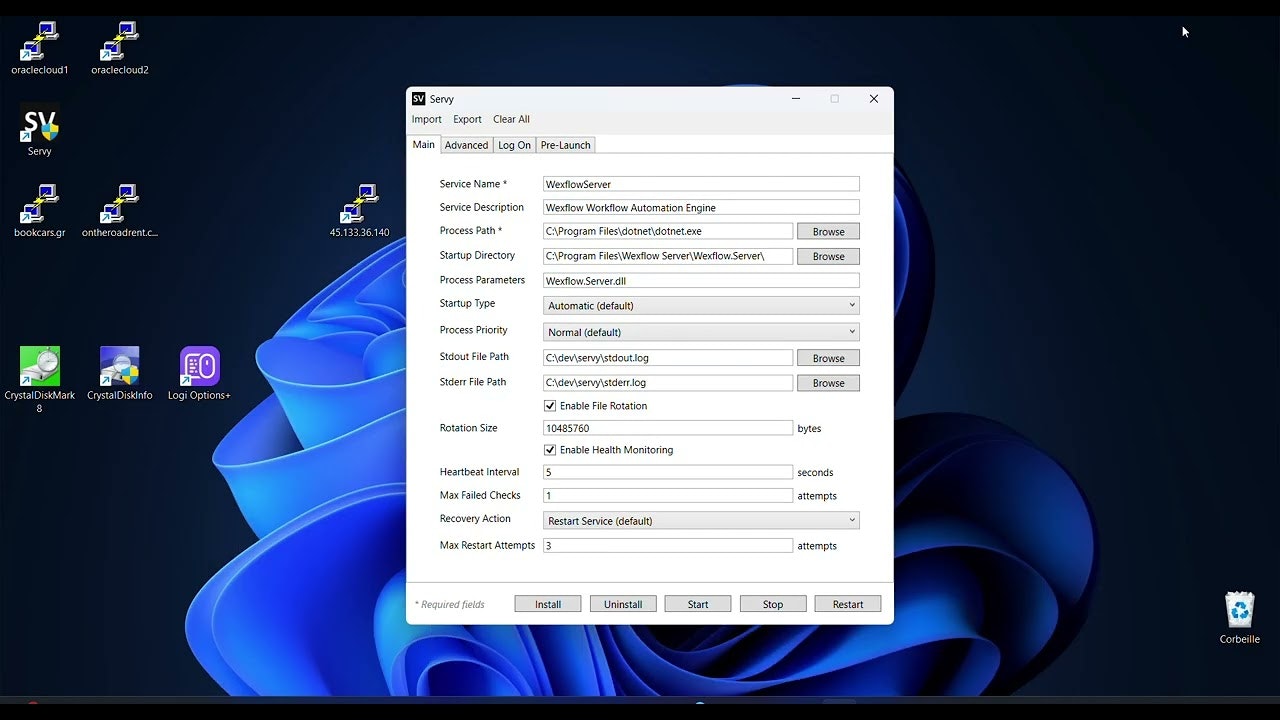Click the Startup Directory text field
Viewport: 1280px width, 720px height.
pos(668,256)
